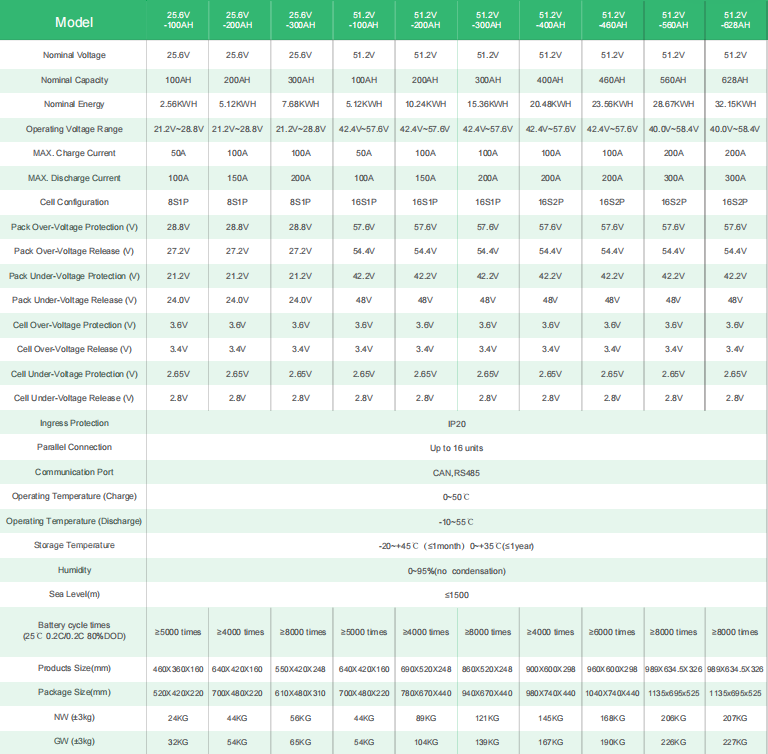Select the Up to 16 units text

[x=456, y=448]
